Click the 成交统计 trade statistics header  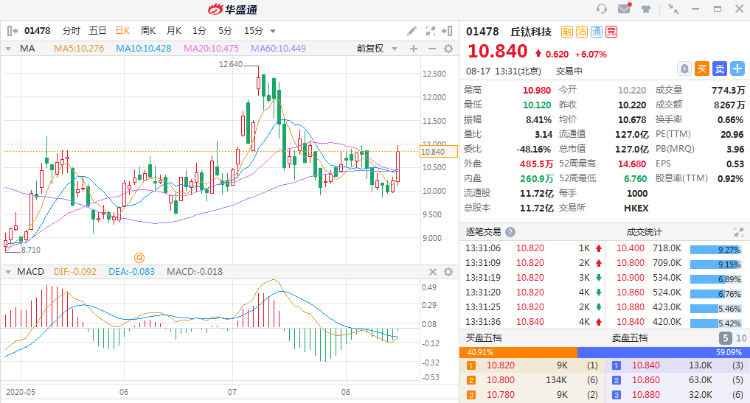point(644,232)
